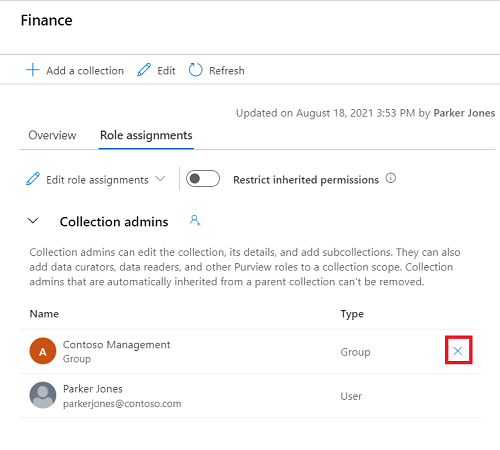Click the Add a collection label
Image resolution: width=500 pixels, height=450 pixels.
point(85,71)
